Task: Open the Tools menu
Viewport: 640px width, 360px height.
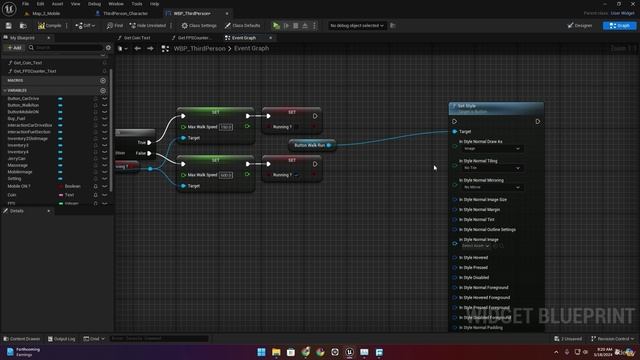Action: coord(137,4)
